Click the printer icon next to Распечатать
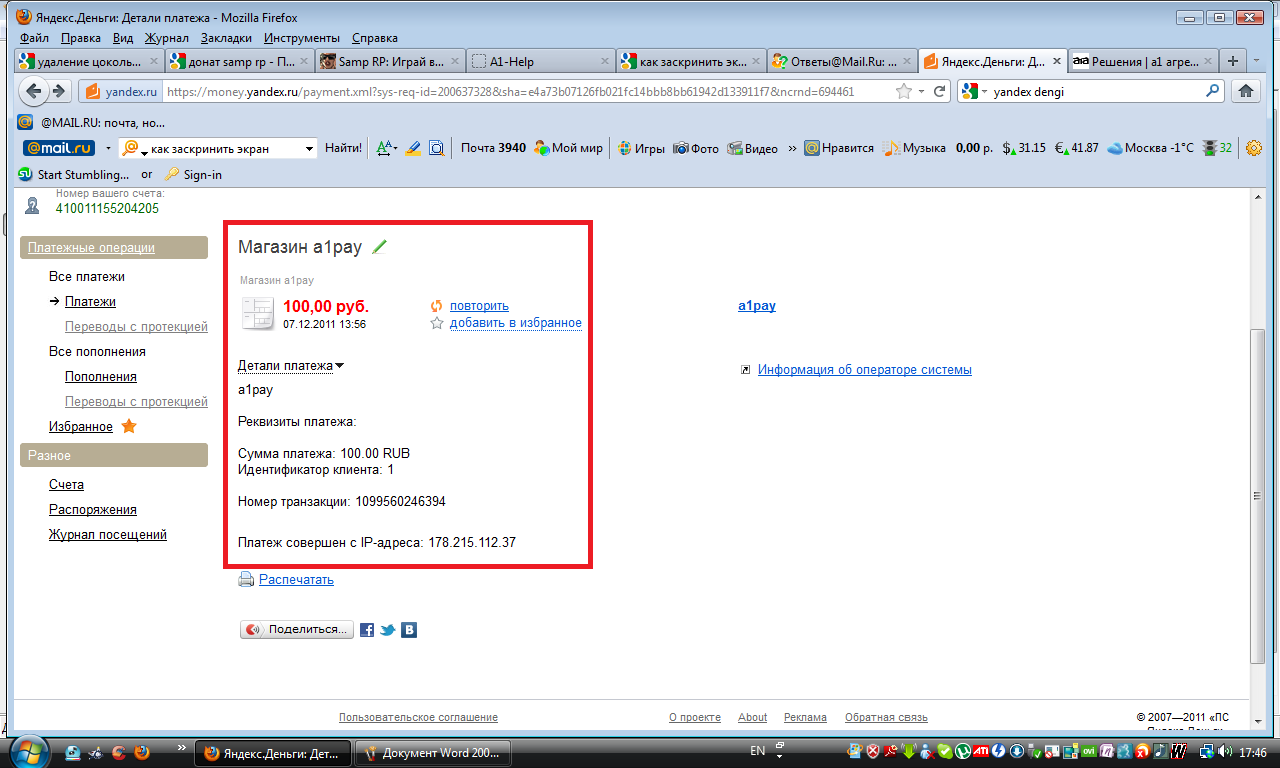 tap(246, 579)
